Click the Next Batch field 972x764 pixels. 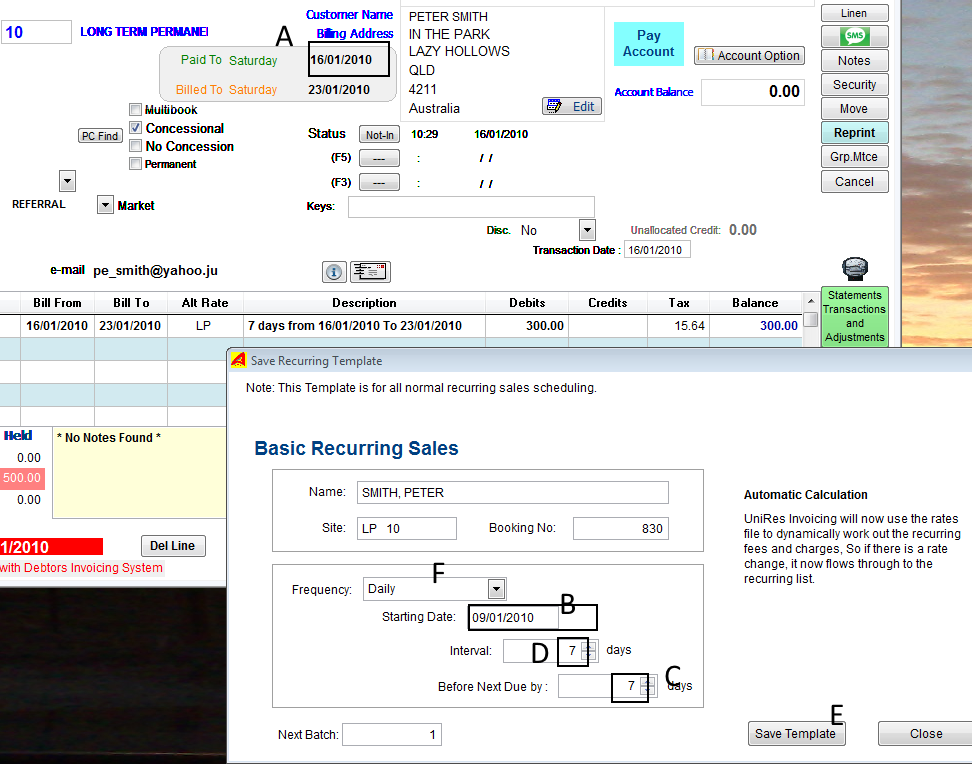click(392, 735)
